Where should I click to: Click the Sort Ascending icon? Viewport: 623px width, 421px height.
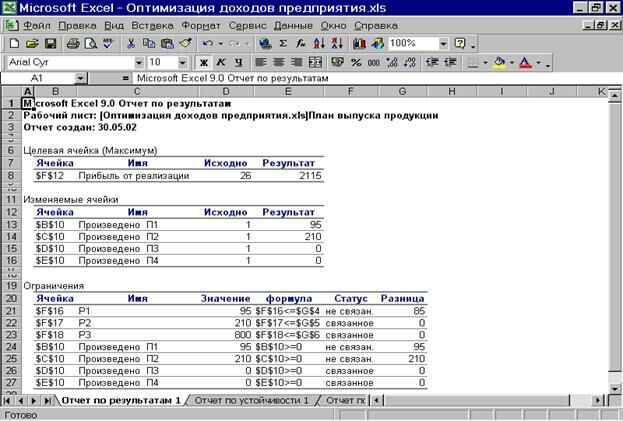[x=319, y=44]
